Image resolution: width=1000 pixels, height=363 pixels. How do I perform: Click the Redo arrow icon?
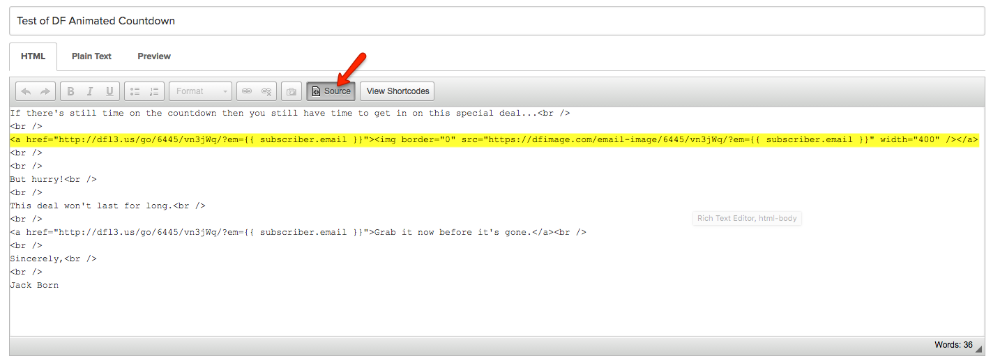tap(45, 91)
